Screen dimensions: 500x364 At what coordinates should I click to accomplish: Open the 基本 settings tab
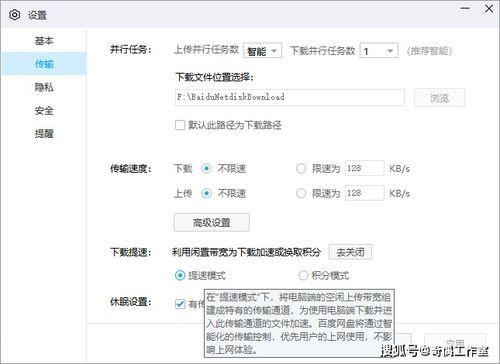pos(44,41)
